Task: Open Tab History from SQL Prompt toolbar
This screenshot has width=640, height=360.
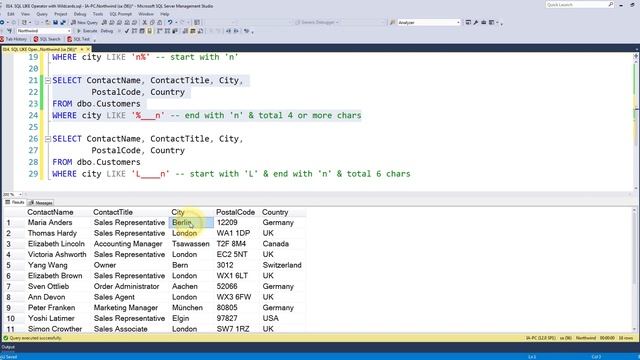Action: click(14, 39)
